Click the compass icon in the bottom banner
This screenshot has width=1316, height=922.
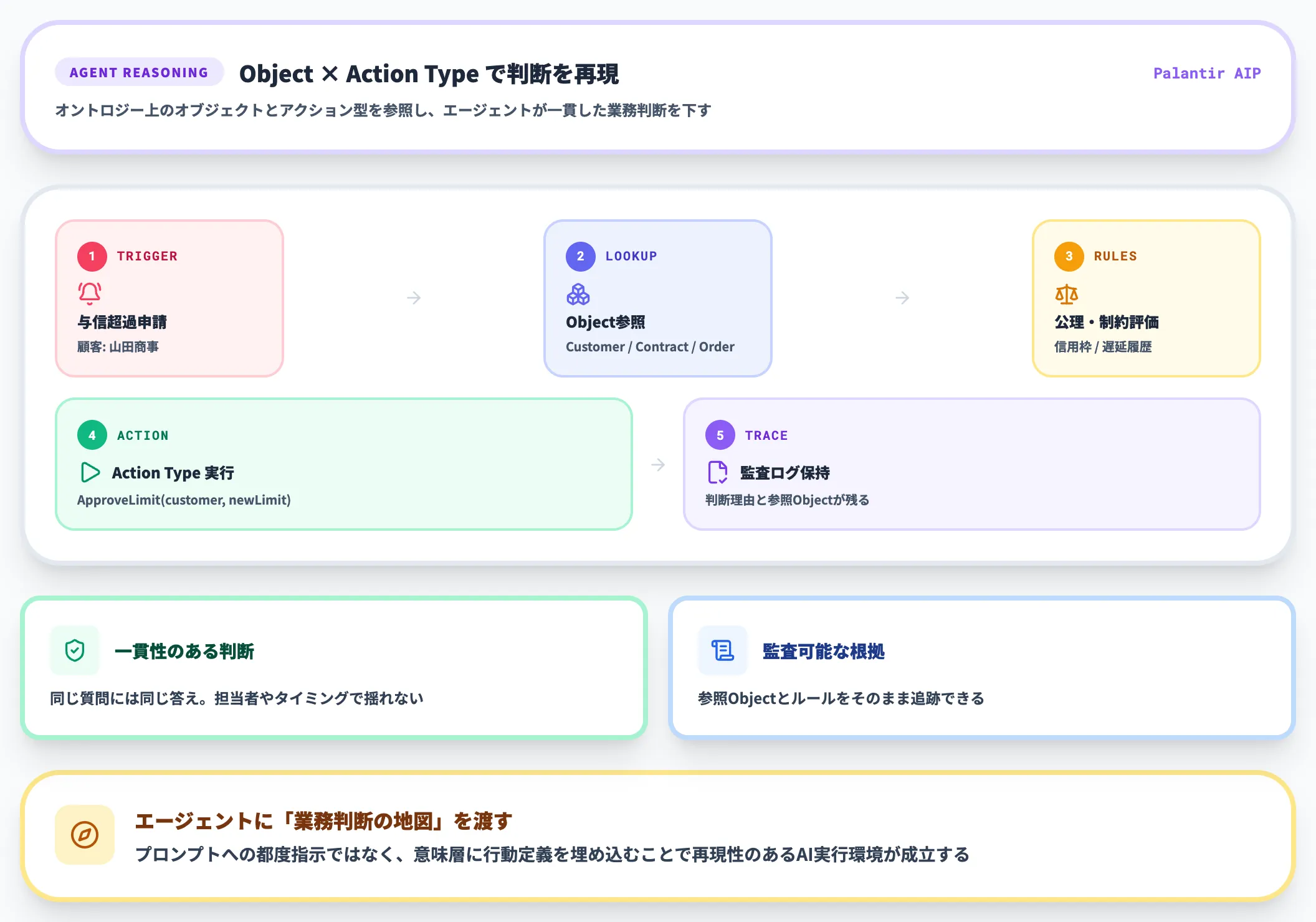pyautogui.click(x=85, y=835)
